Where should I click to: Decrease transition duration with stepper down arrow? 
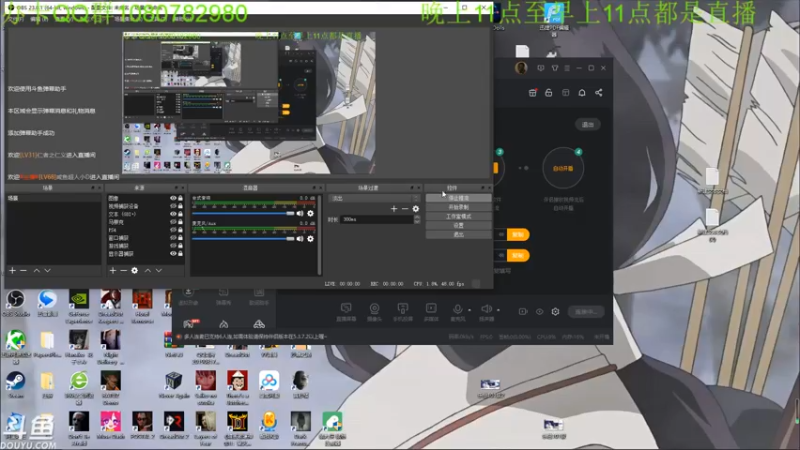[x=417, y=221]
